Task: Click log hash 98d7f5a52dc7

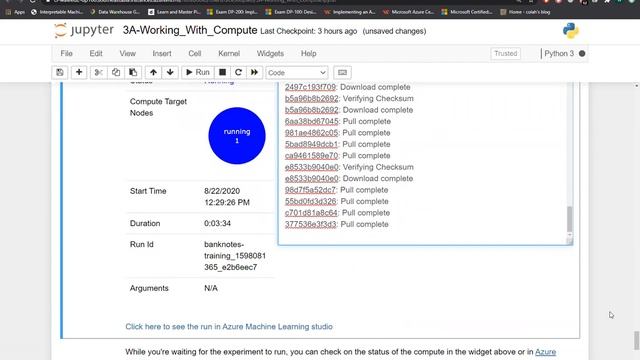Action: (310, 190)
